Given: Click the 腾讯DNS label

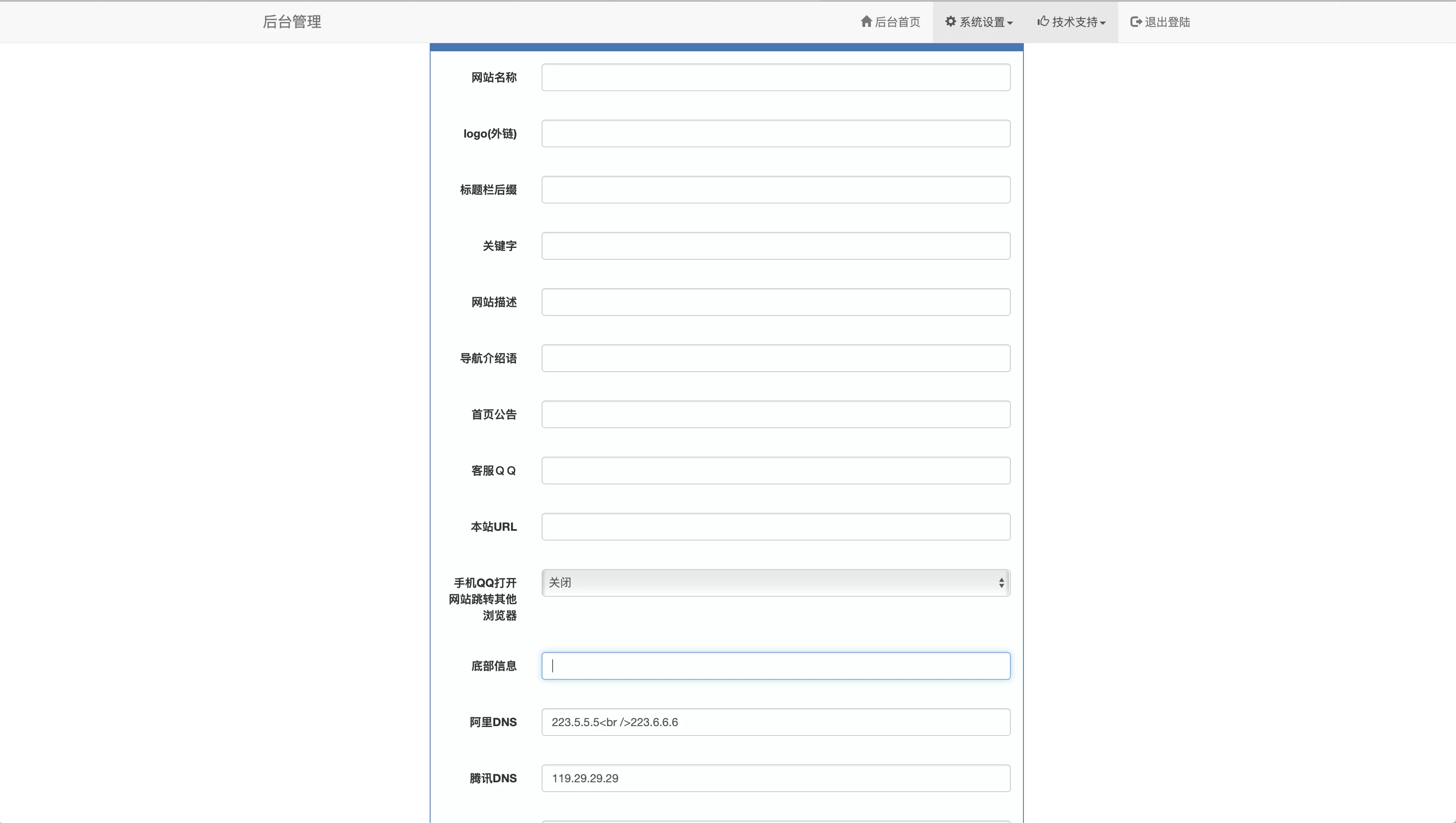Looking at the screenshot, I should click(x=494, y=778).
